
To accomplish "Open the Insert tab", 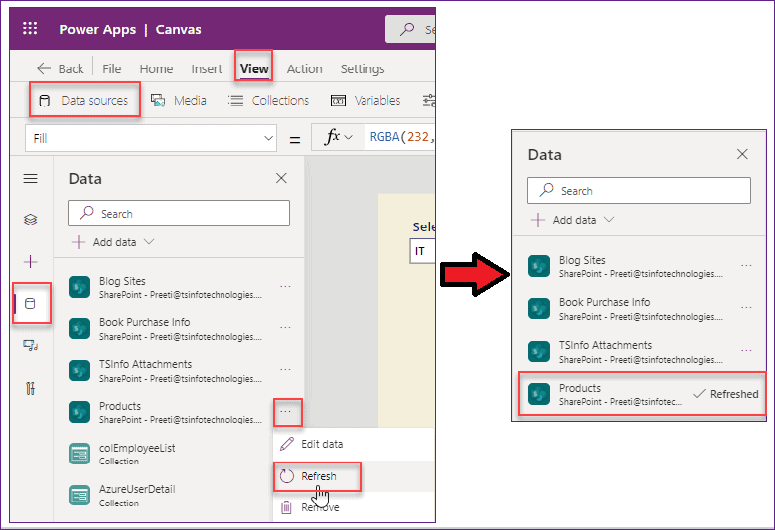I will tap(207, 69).
